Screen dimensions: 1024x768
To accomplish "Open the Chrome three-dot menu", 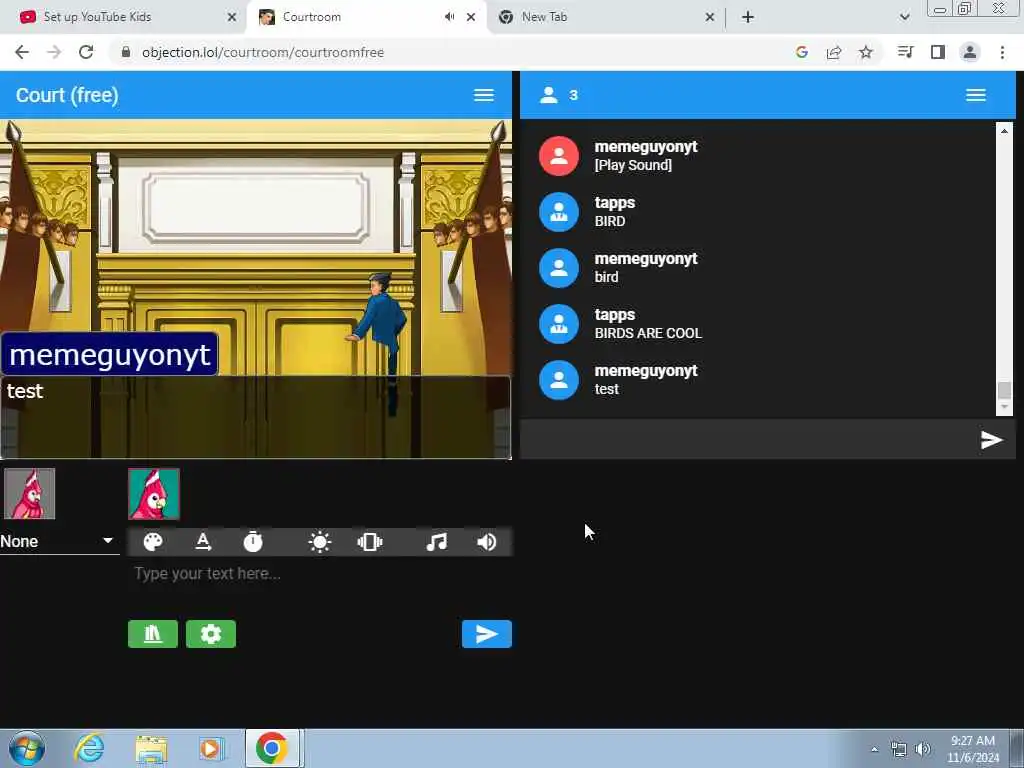I will [x=1002, y=52].
